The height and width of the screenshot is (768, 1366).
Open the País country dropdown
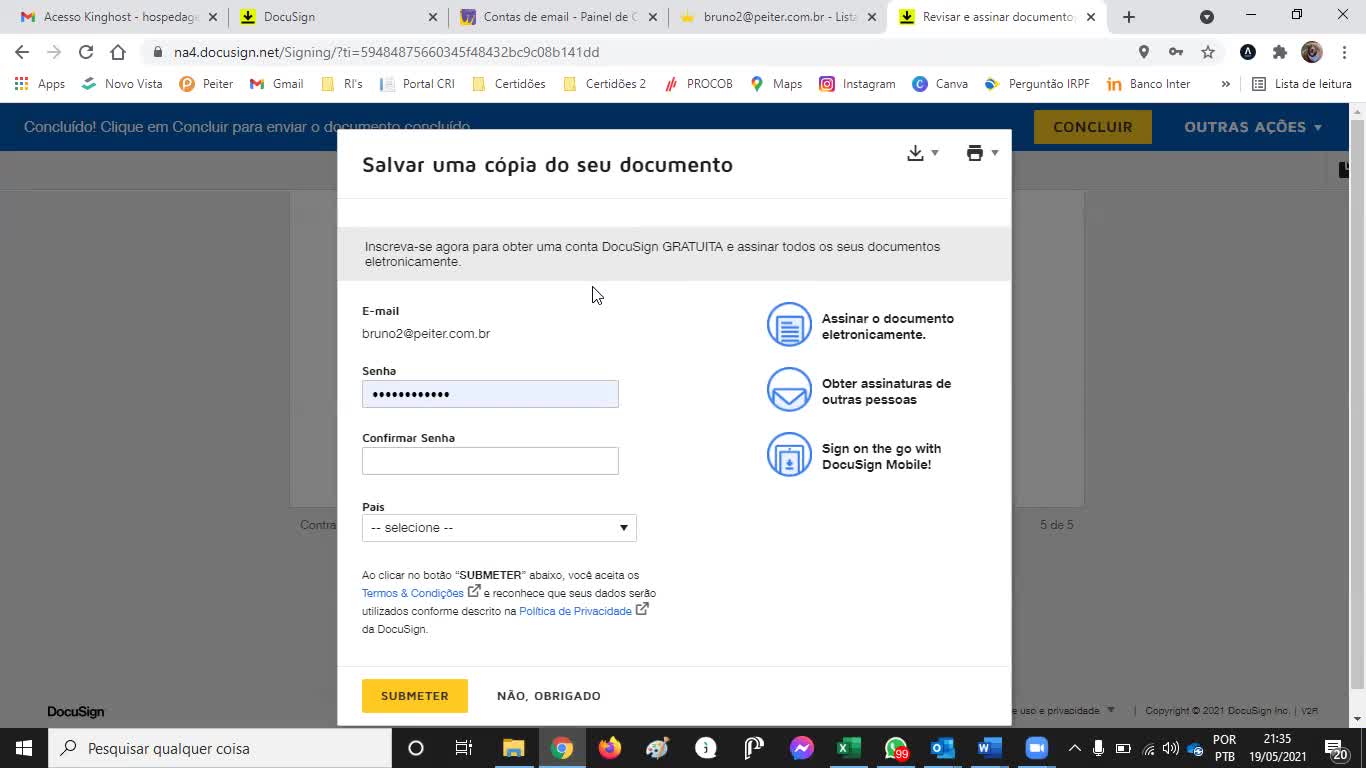[x=499, y=528]
